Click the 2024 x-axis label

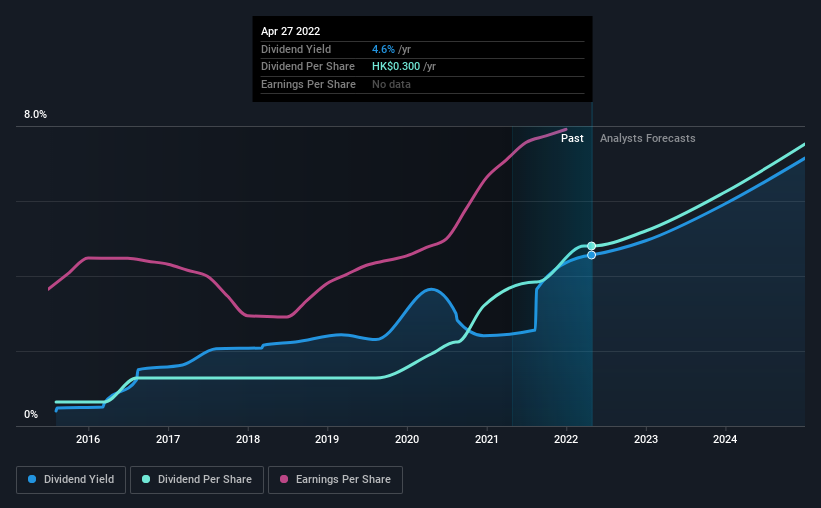point(725,439)
